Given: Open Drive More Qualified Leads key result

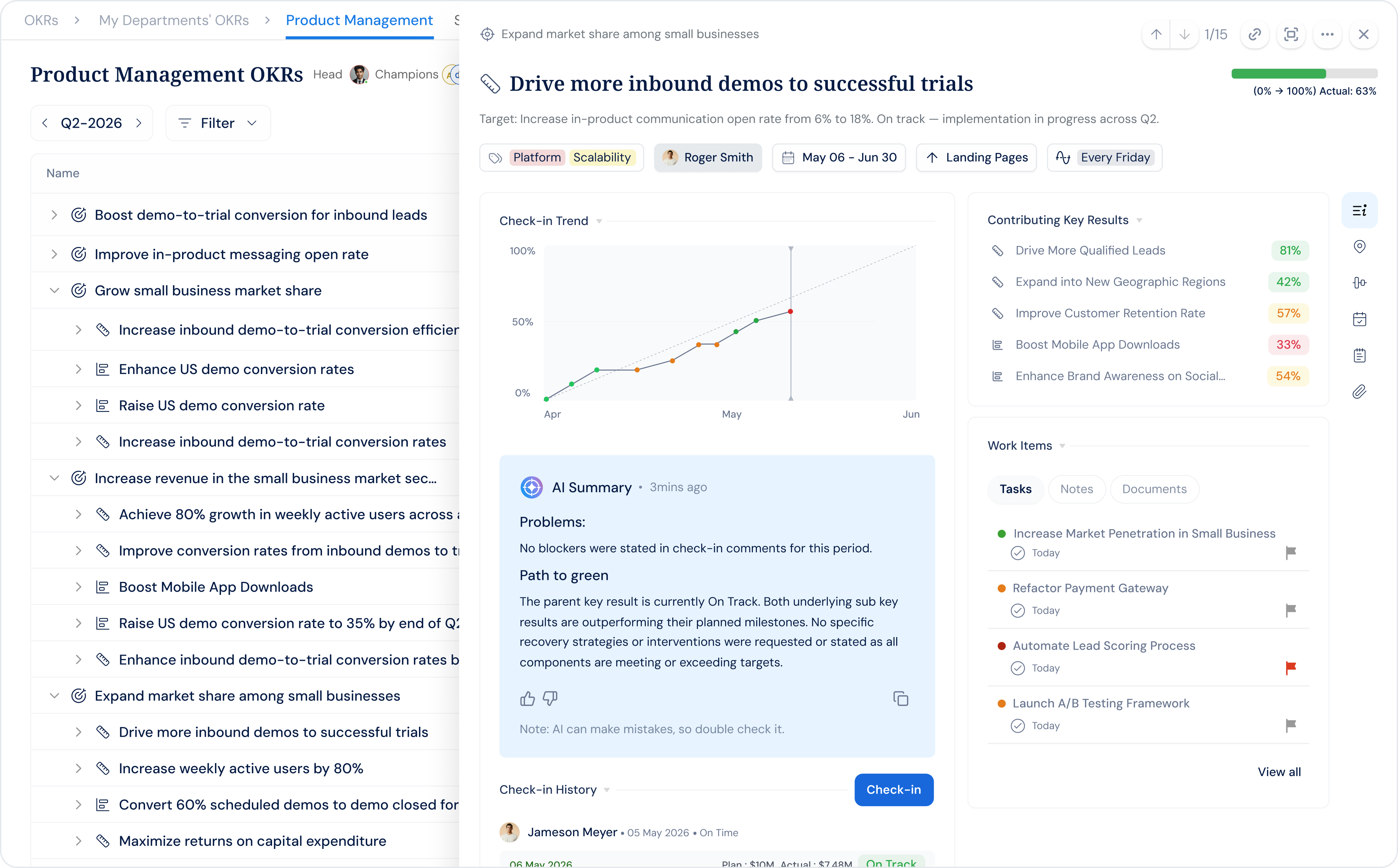Looking at the screenshot, I should click(x=1090, y=250).
